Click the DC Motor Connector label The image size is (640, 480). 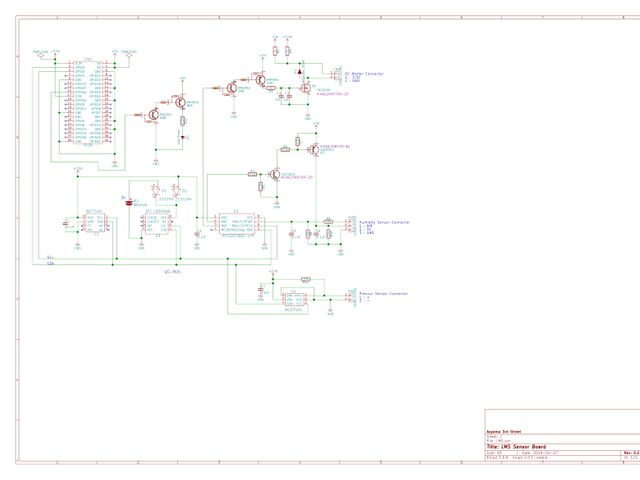[364, 73]
